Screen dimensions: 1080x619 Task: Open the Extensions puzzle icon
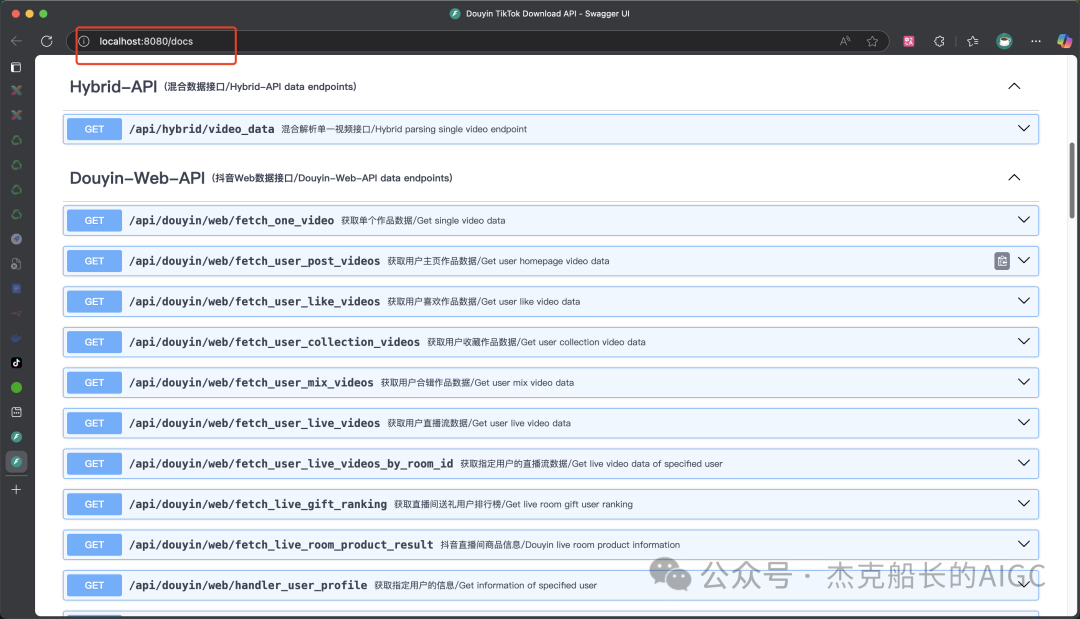point(939,41)
